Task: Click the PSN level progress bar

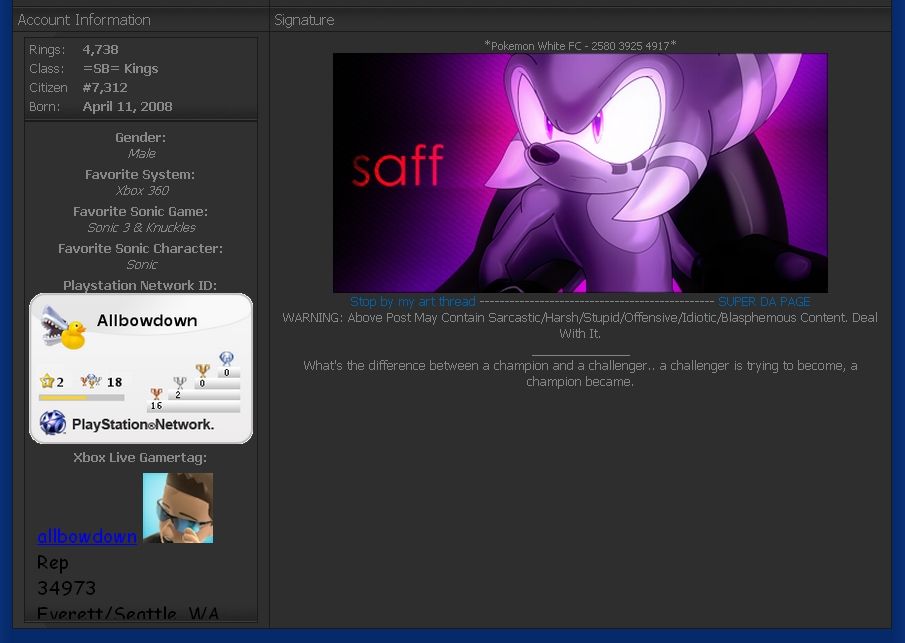Action: pyautogui.click(x=81, y=398)
